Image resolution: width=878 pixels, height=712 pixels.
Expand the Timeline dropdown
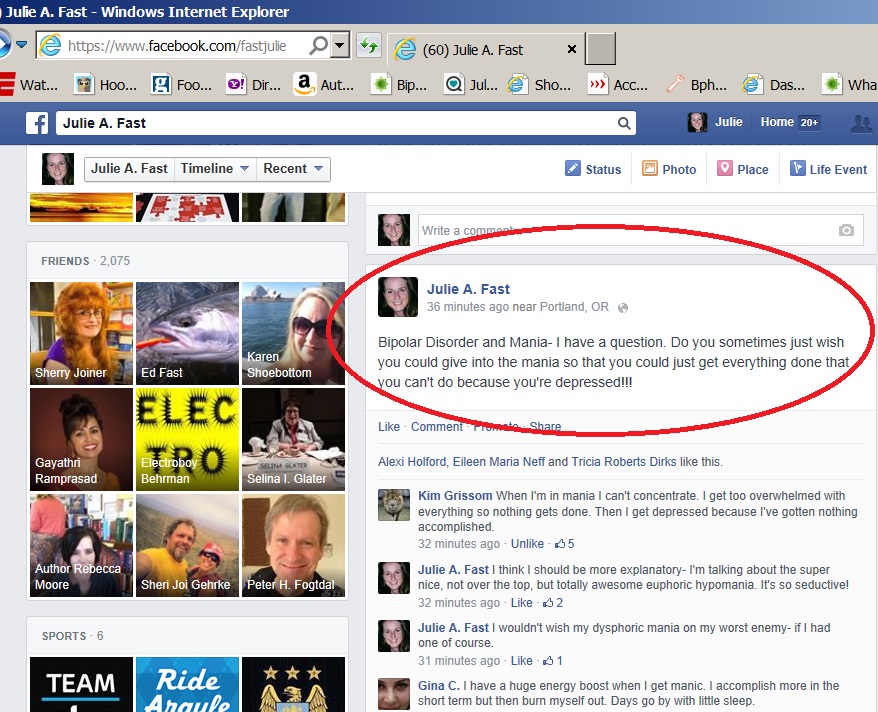click(214, 169)
